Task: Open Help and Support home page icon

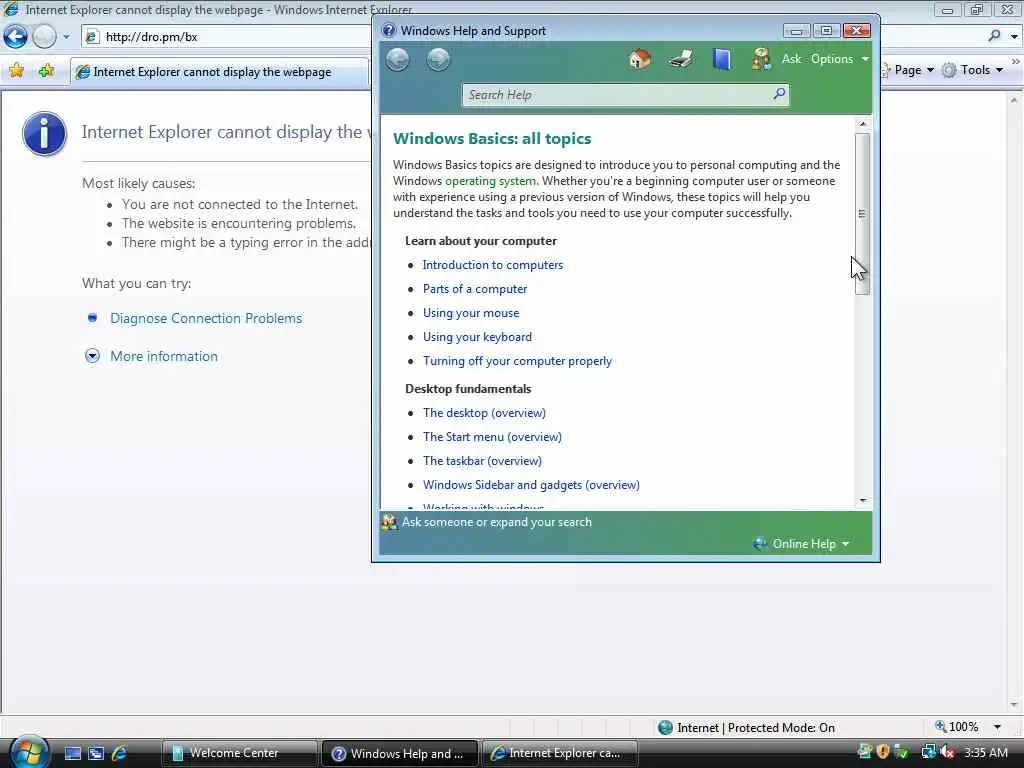Action: point(639,59)
